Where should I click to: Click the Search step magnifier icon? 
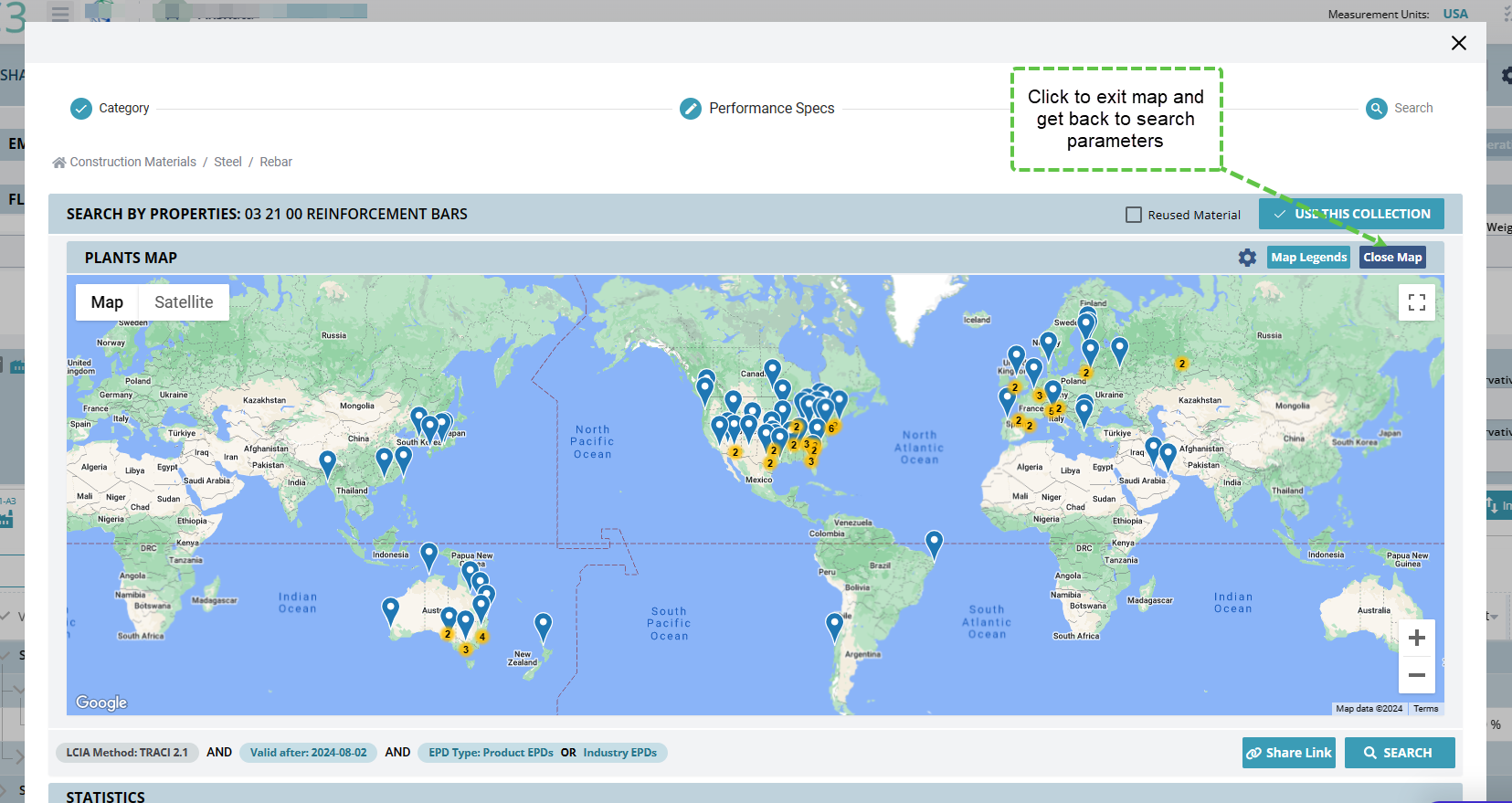[x=1376, y=109]
